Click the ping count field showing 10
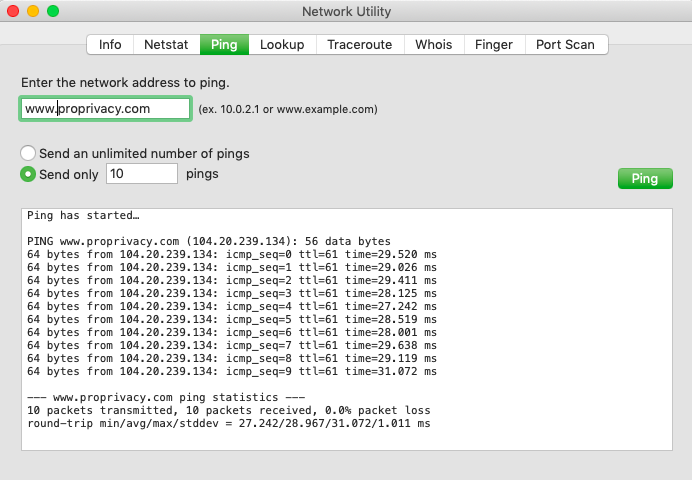Viewport: 692px width, 480px height. [x=141, y=174]
